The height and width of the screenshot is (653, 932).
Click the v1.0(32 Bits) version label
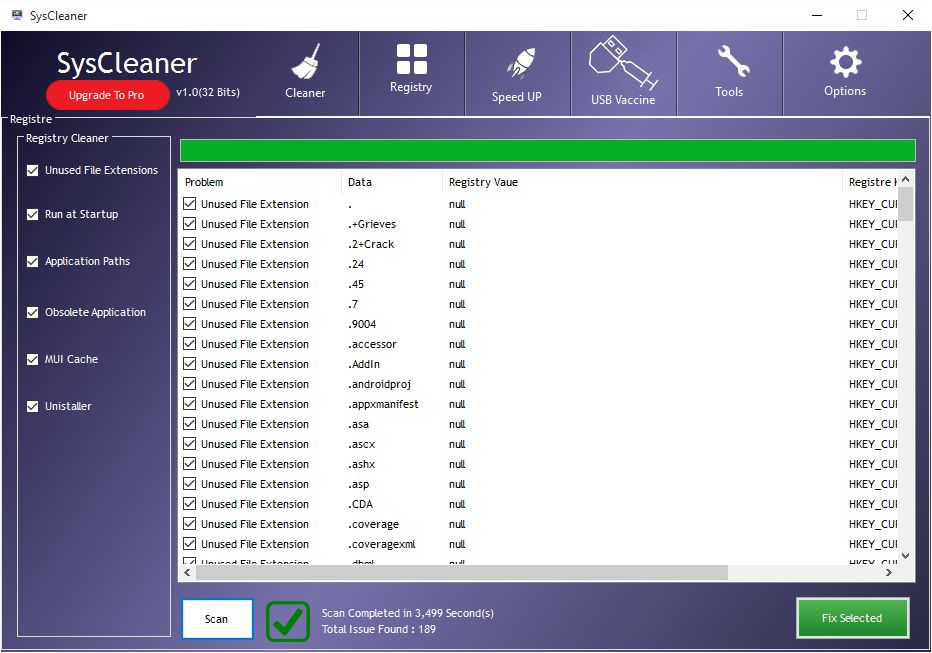(208, 92)
